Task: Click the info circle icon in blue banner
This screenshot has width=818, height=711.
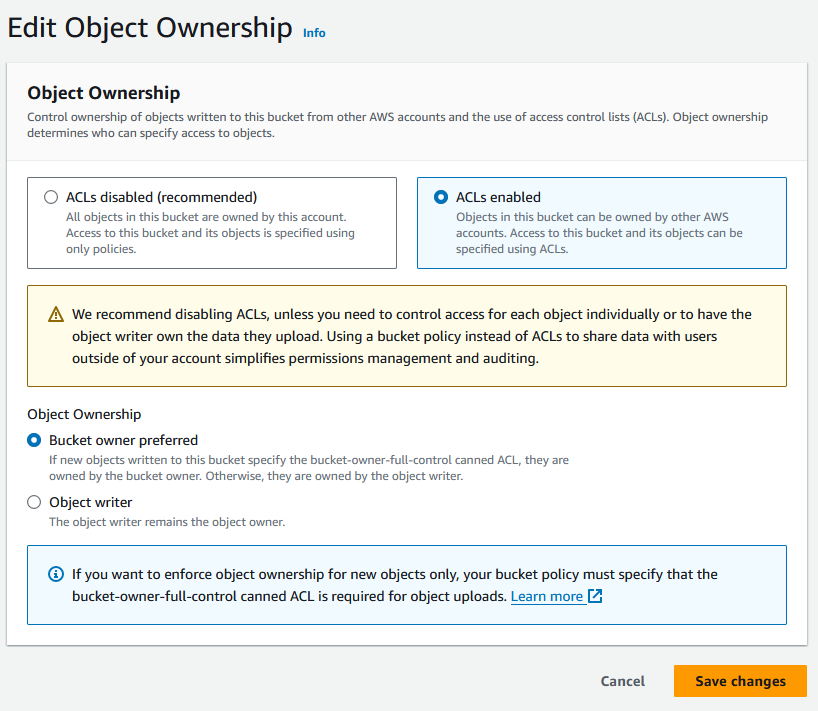Action: [55, 573]
